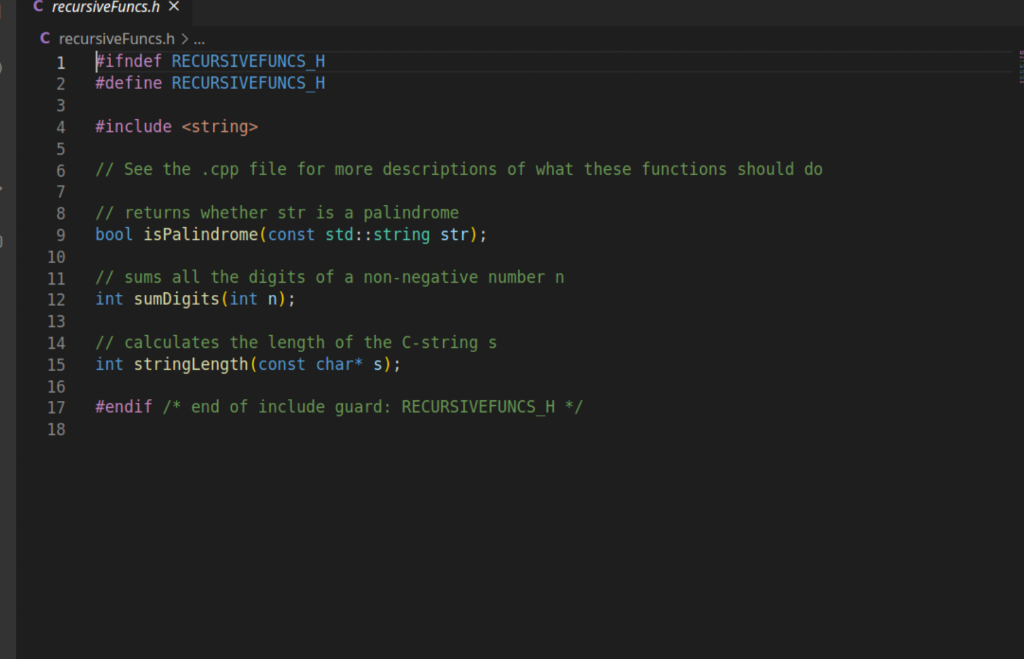The width and height of the screenshot is (1024, 659).
Task: Close the recursiveFuncs.h editor tab
Action: pos(174,6)
